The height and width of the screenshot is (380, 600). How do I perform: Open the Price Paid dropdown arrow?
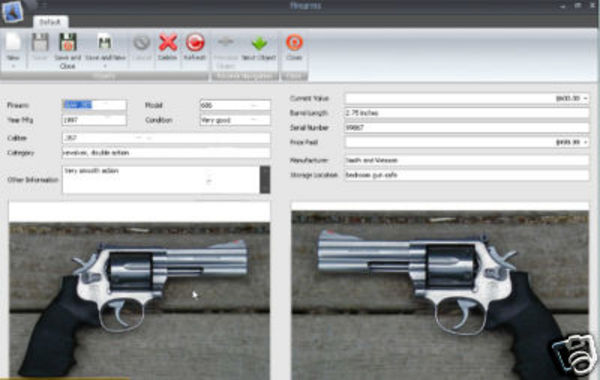pos(585,142)
